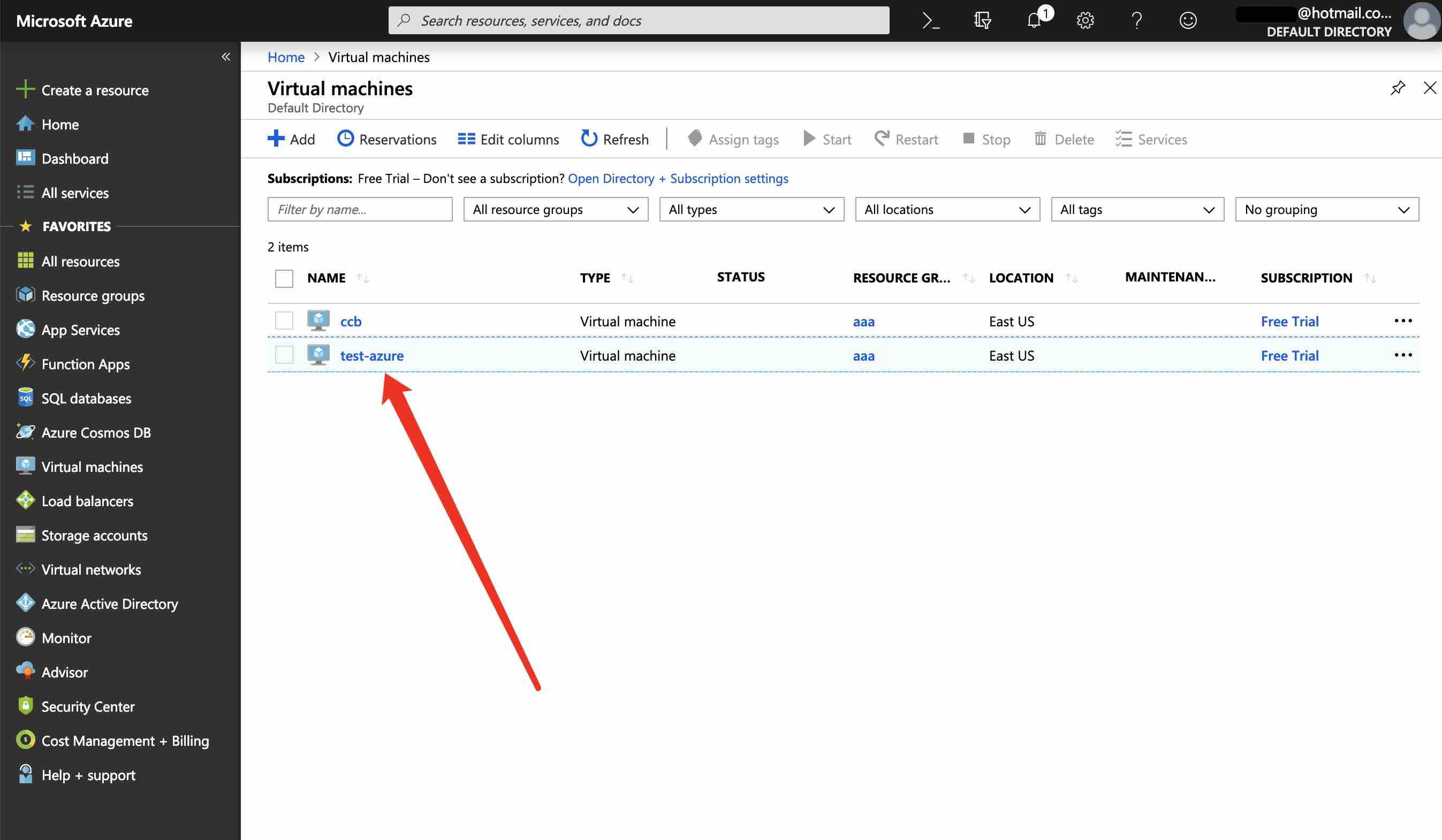Expand the All resource groups dropdown

[555, 209]
